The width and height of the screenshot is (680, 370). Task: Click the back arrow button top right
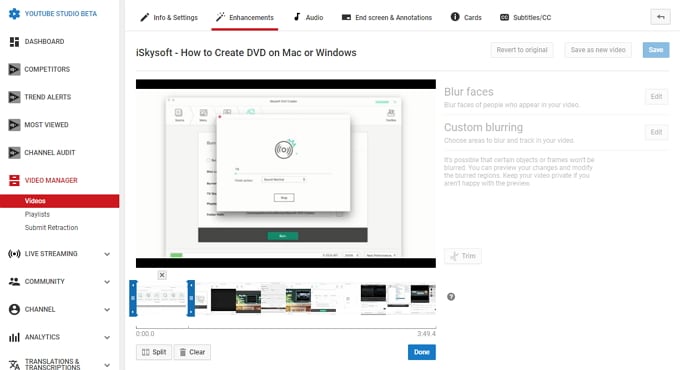(x=660, y=17)
